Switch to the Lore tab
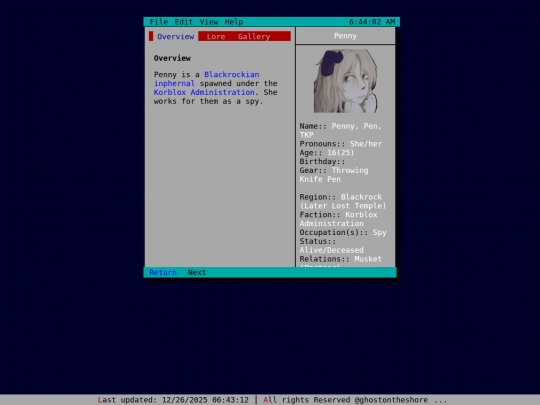The width and height of the screenshot is (540, 405). (216, 37)
